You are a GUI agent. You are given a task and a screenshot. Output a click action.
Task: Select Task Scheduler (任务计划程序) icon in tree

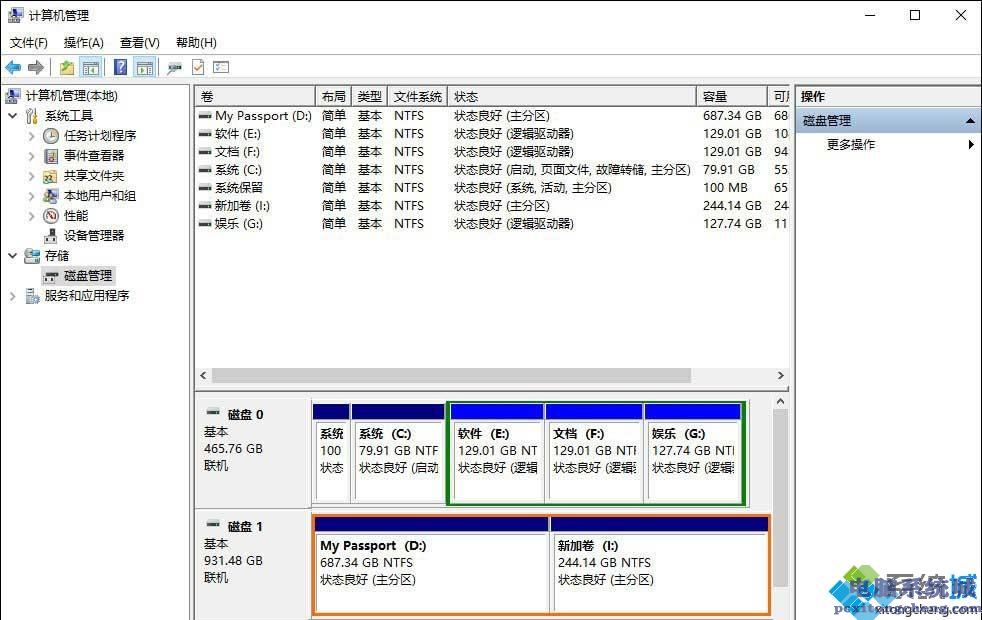[51, 136]
